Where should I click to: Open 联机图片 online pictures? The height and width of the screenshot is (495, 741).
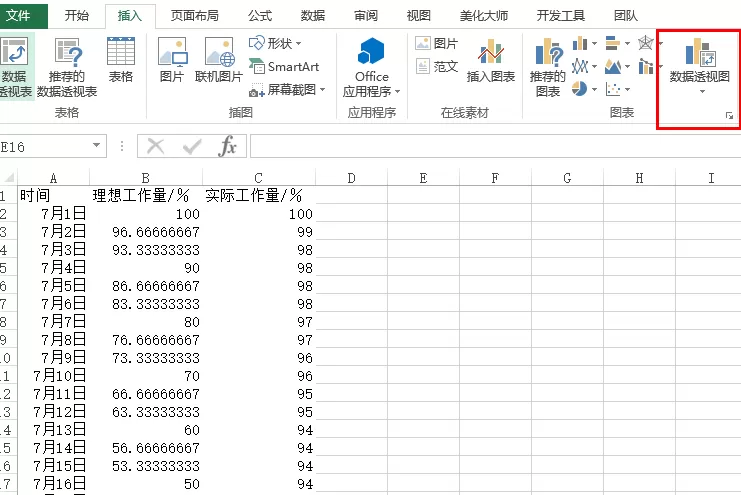pos(219,60)
